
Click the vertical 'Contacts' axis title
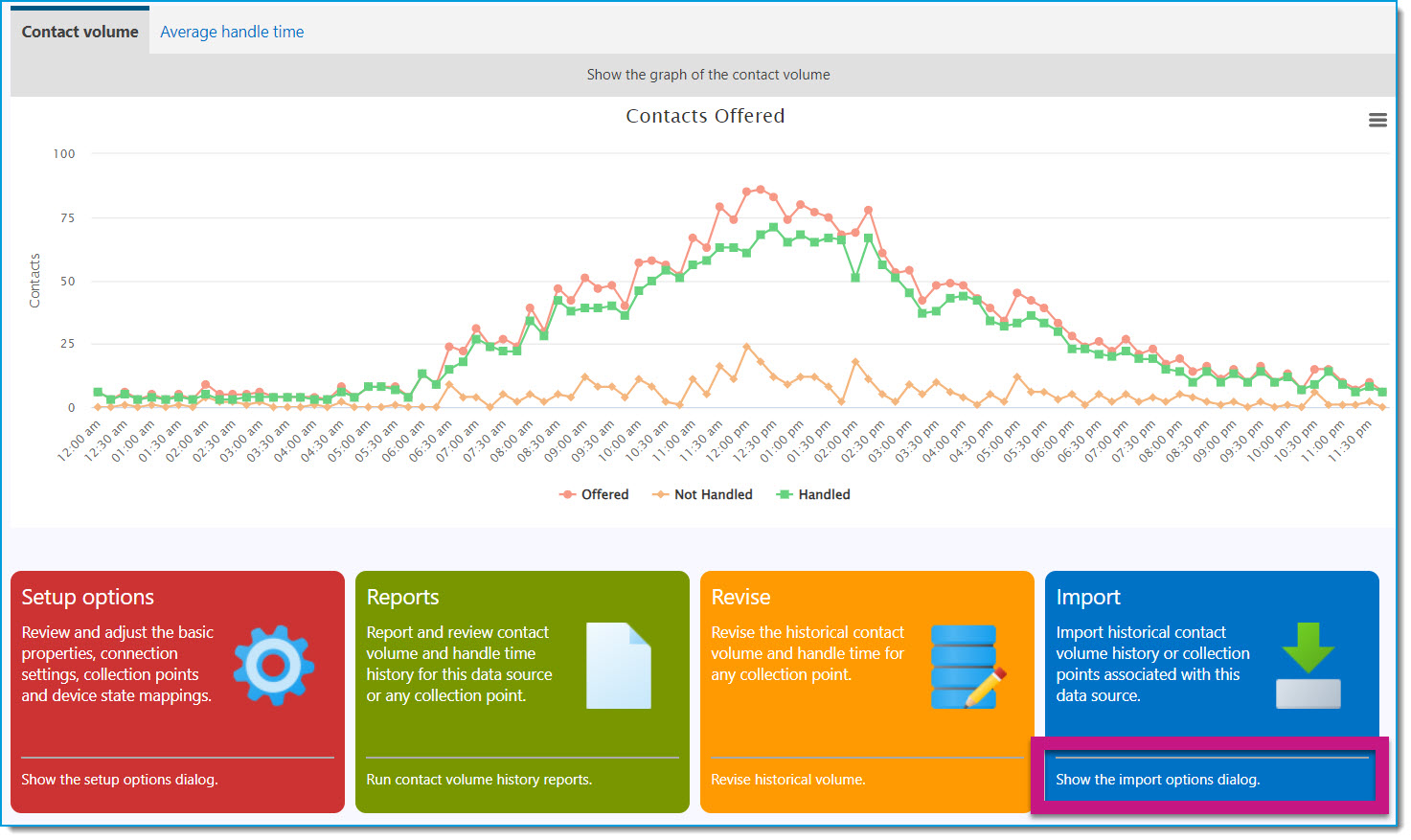tap(34, 281)
